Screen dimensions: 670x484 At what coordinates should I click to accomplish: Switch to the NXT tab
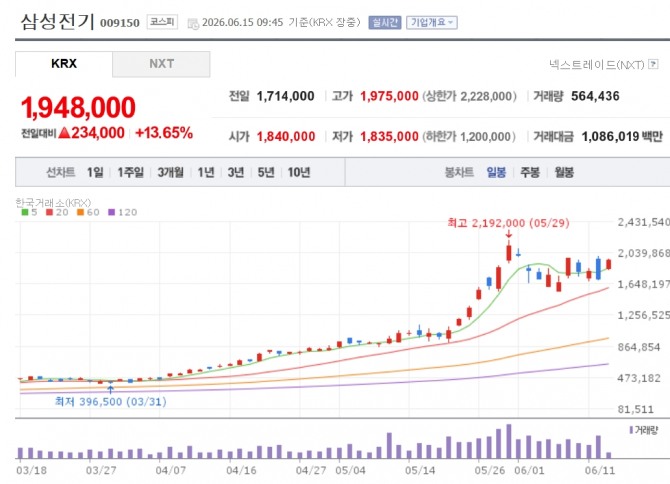point(161,64)
